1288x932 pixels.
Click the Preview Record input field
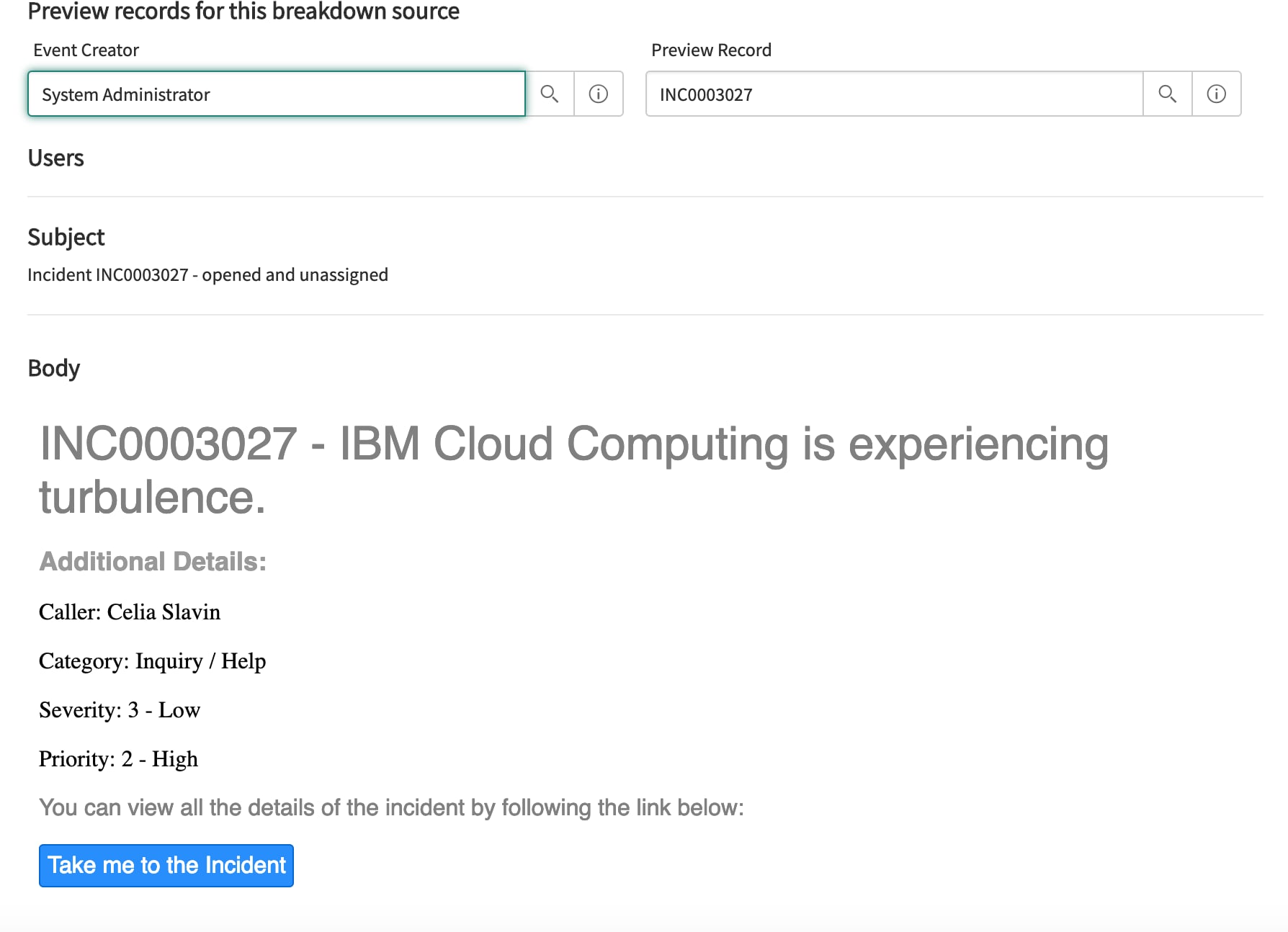[895, 94]
